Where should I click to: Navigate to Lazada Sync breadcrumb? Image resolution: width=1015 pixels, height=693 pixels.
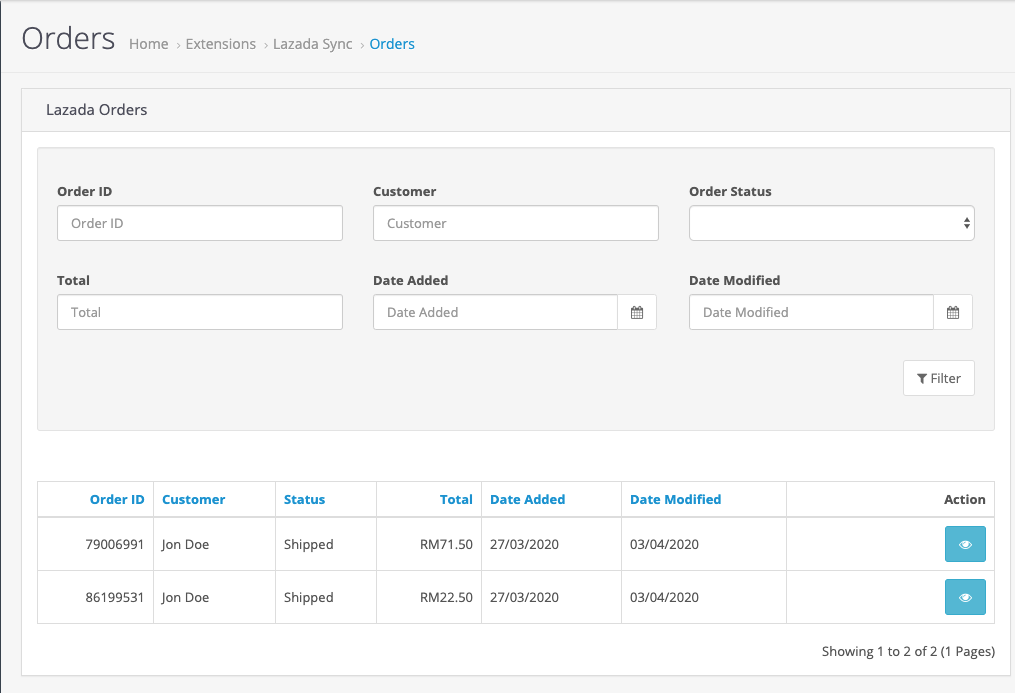[312, 44]
